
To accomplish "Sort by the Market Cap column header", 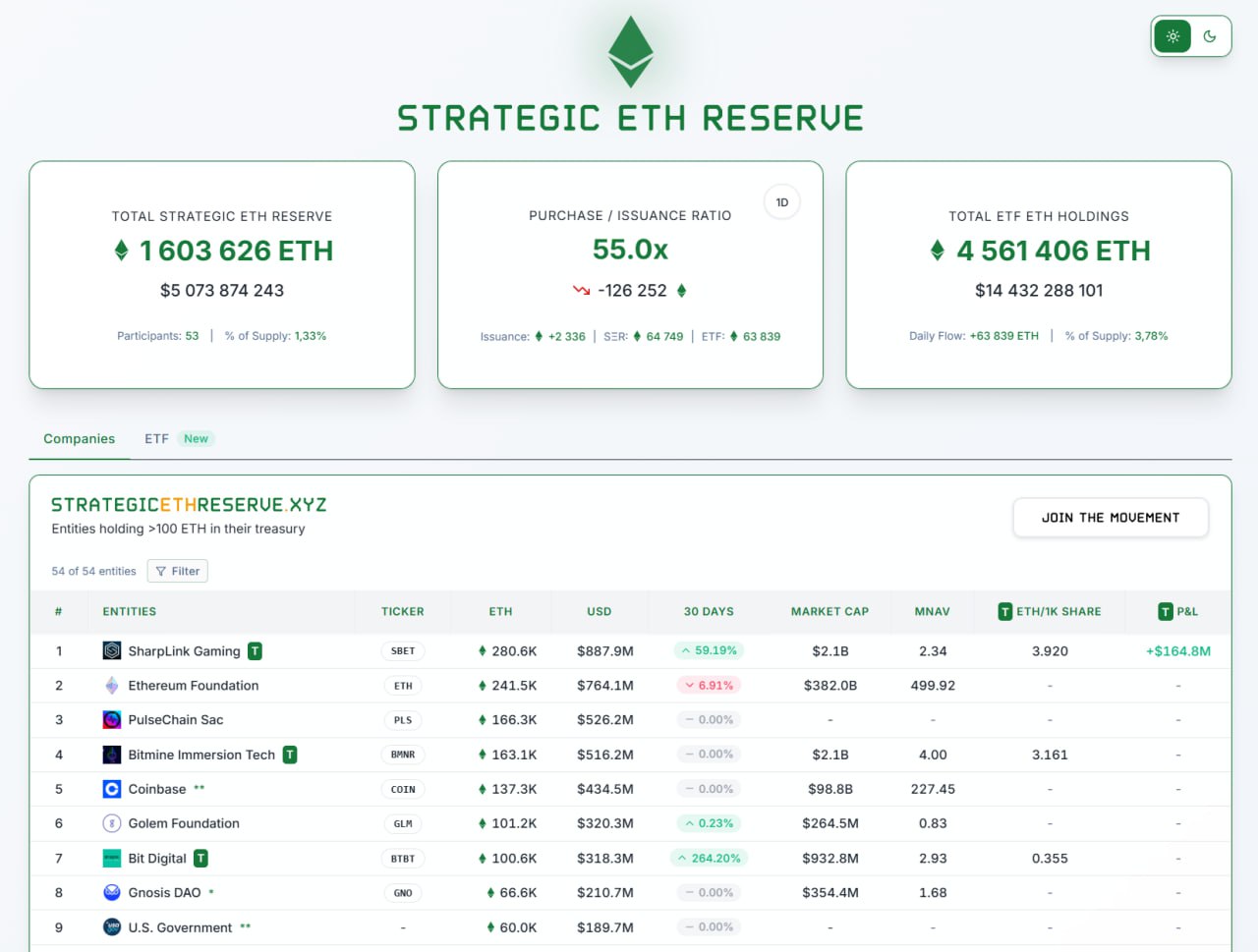I will (830, 611).
